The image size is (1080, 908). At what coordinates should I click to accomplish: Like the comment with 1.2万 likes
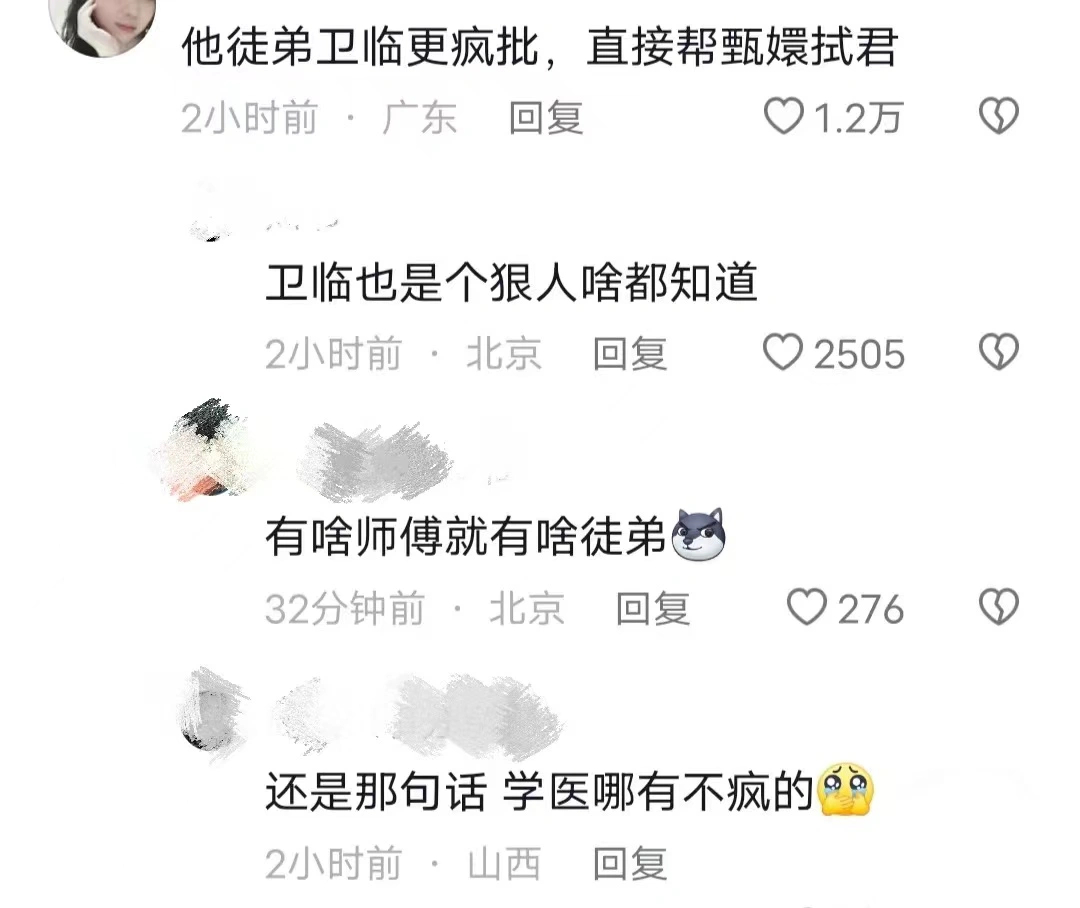(x=784, y=116)
